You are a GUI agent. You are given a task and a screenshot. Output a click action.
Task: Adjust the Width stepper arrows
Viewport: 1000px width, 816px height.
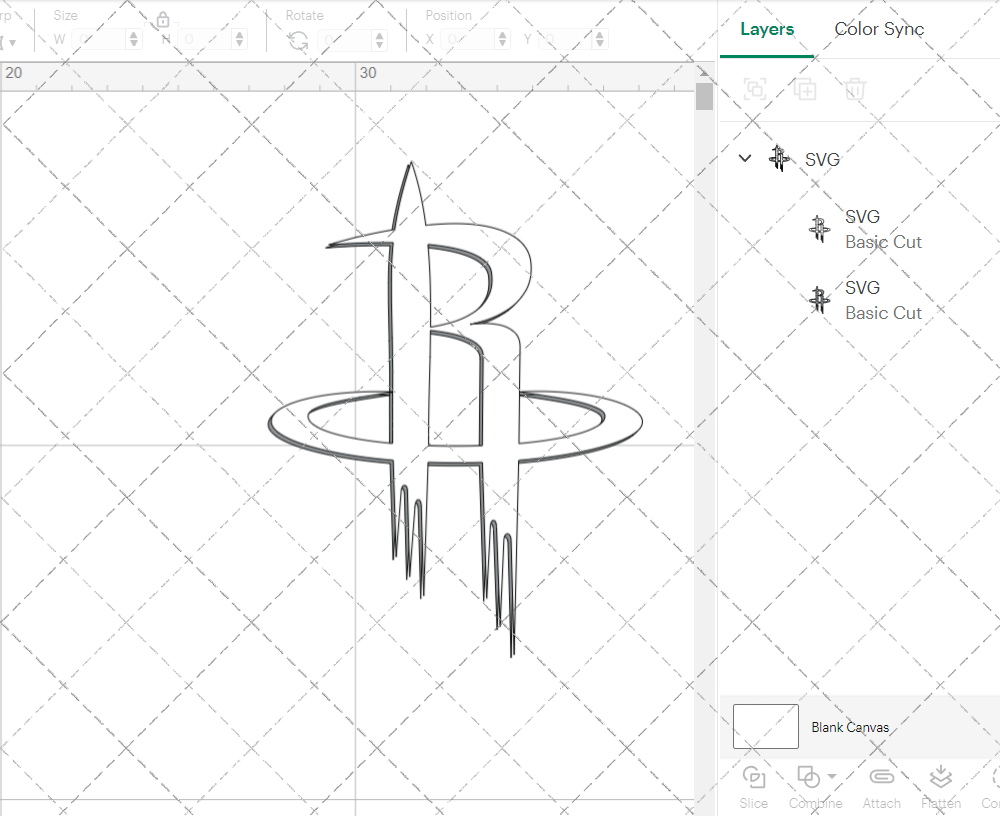(x=134, y=40)
